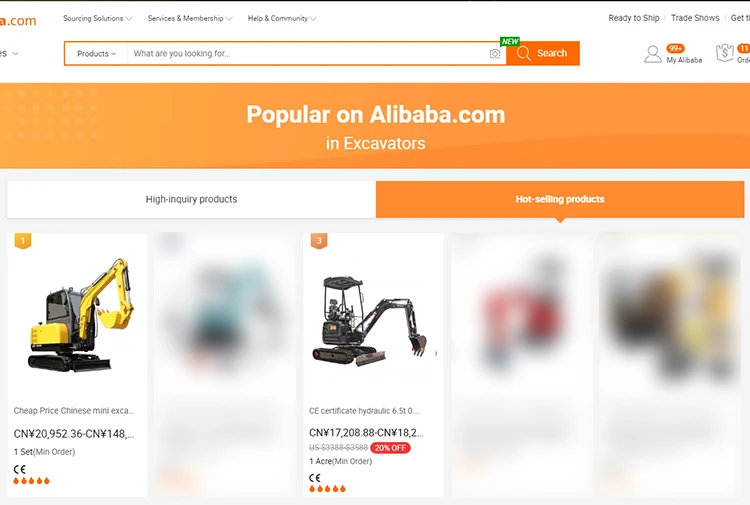Open My Alibaba user profile icon
Screen dimensions: 750x505
point(652,54)
